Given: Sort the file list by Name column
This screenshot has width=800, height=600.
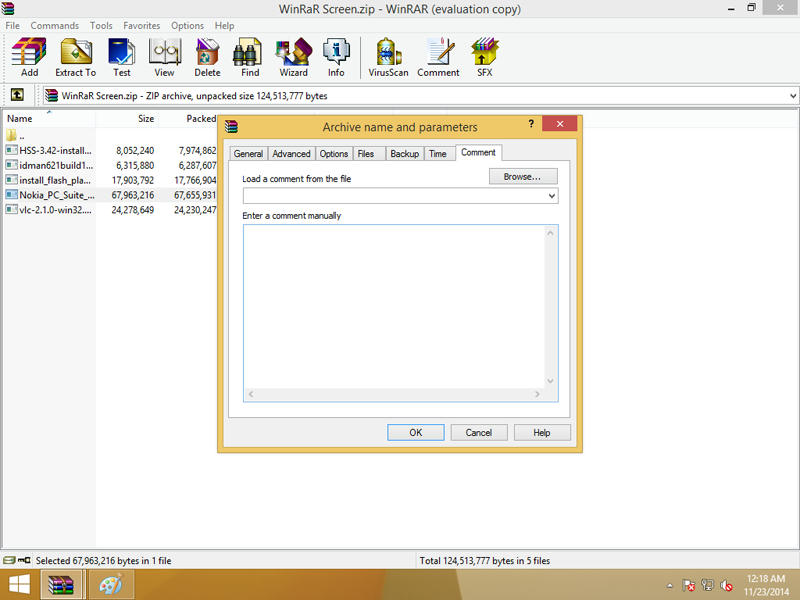Looking at the screenshot, I should click(x=49, y=118).
